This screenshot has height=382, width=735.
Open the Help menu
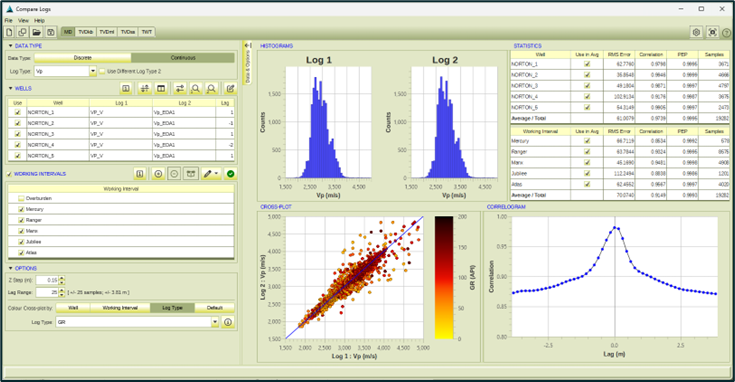(39, 21)
